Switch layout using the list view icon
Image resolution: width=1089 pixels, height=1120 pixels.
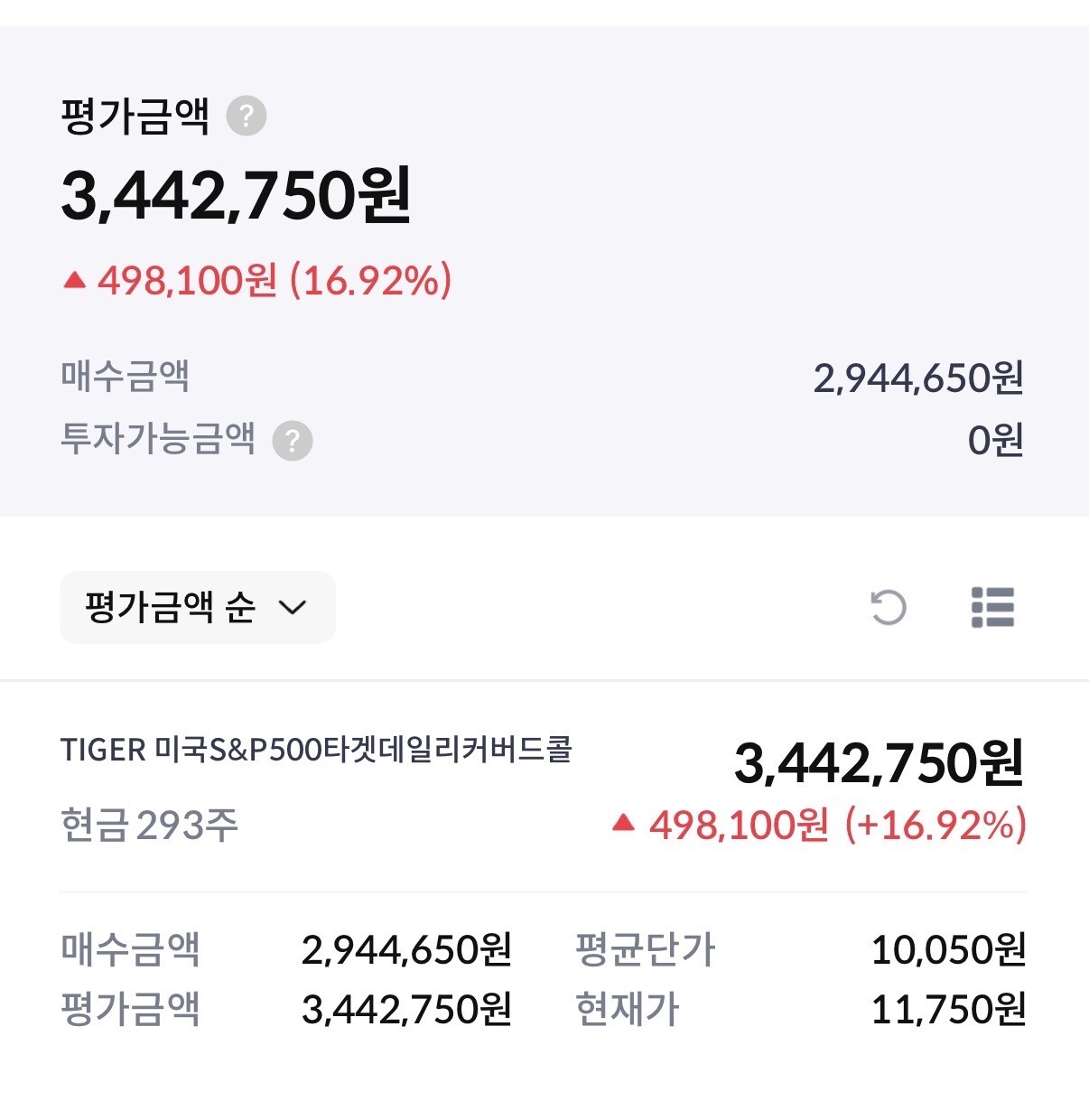992,607
